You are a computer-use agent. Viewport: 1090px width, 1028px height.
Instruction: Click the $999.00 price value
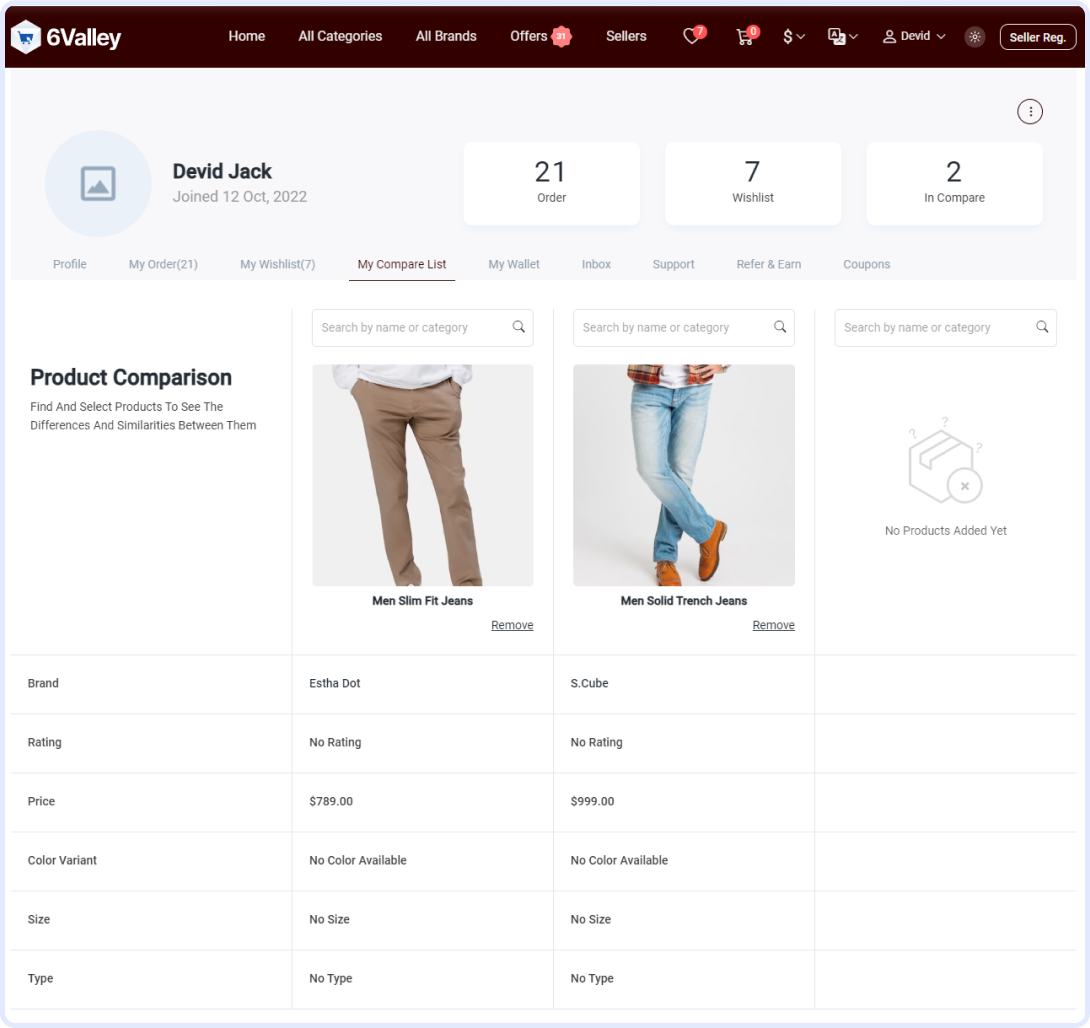click(x=592, y=801)
